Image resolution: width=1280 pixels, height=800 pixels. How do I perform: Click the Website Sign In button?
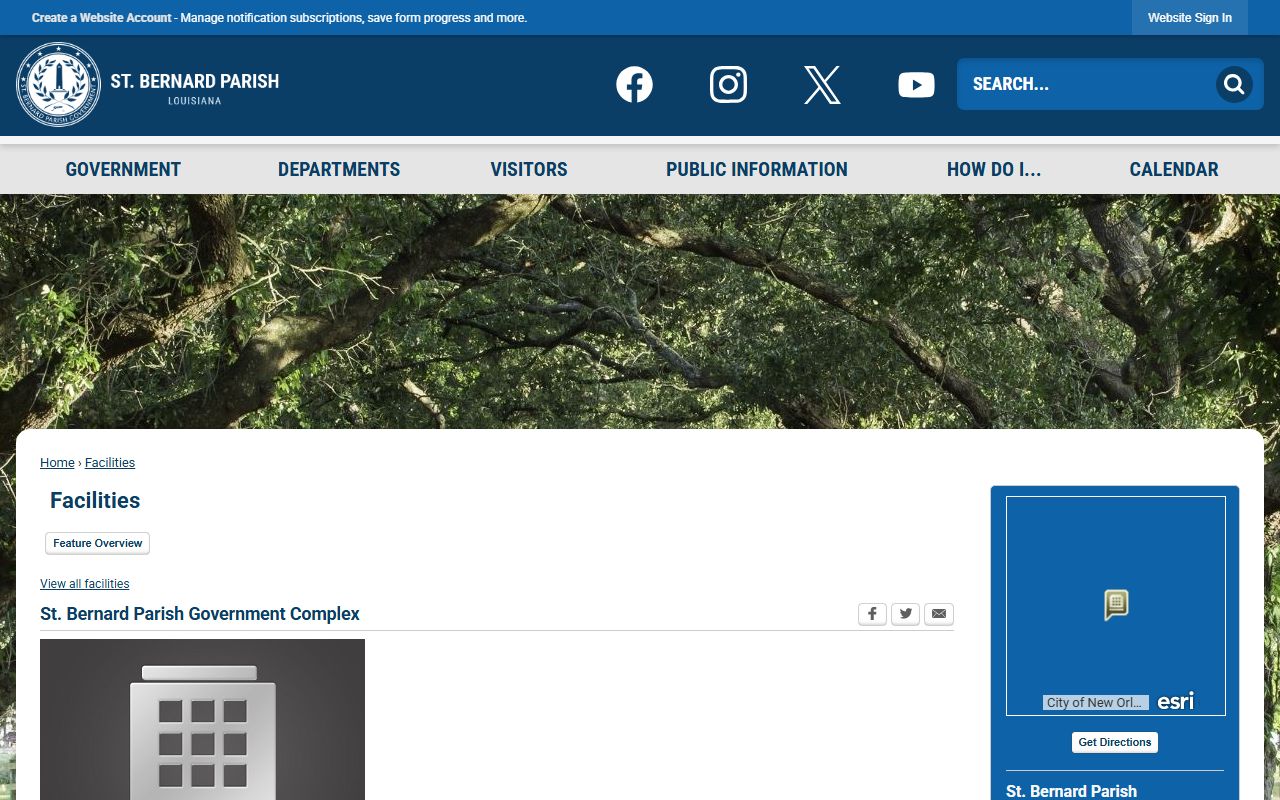tap(1190, 18)
